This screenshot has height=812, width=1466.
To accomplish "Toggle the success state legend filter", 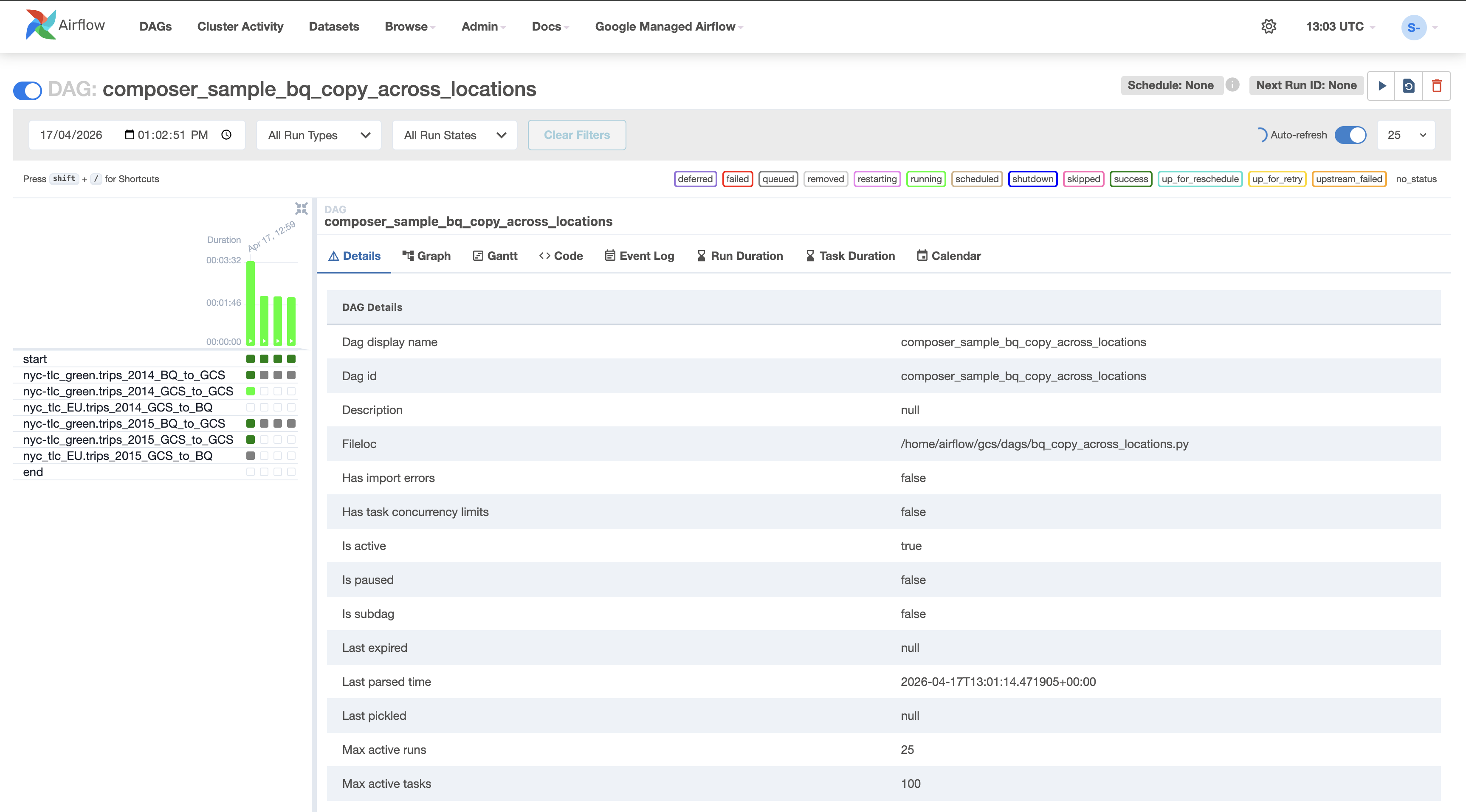I will click(1130, 179).
